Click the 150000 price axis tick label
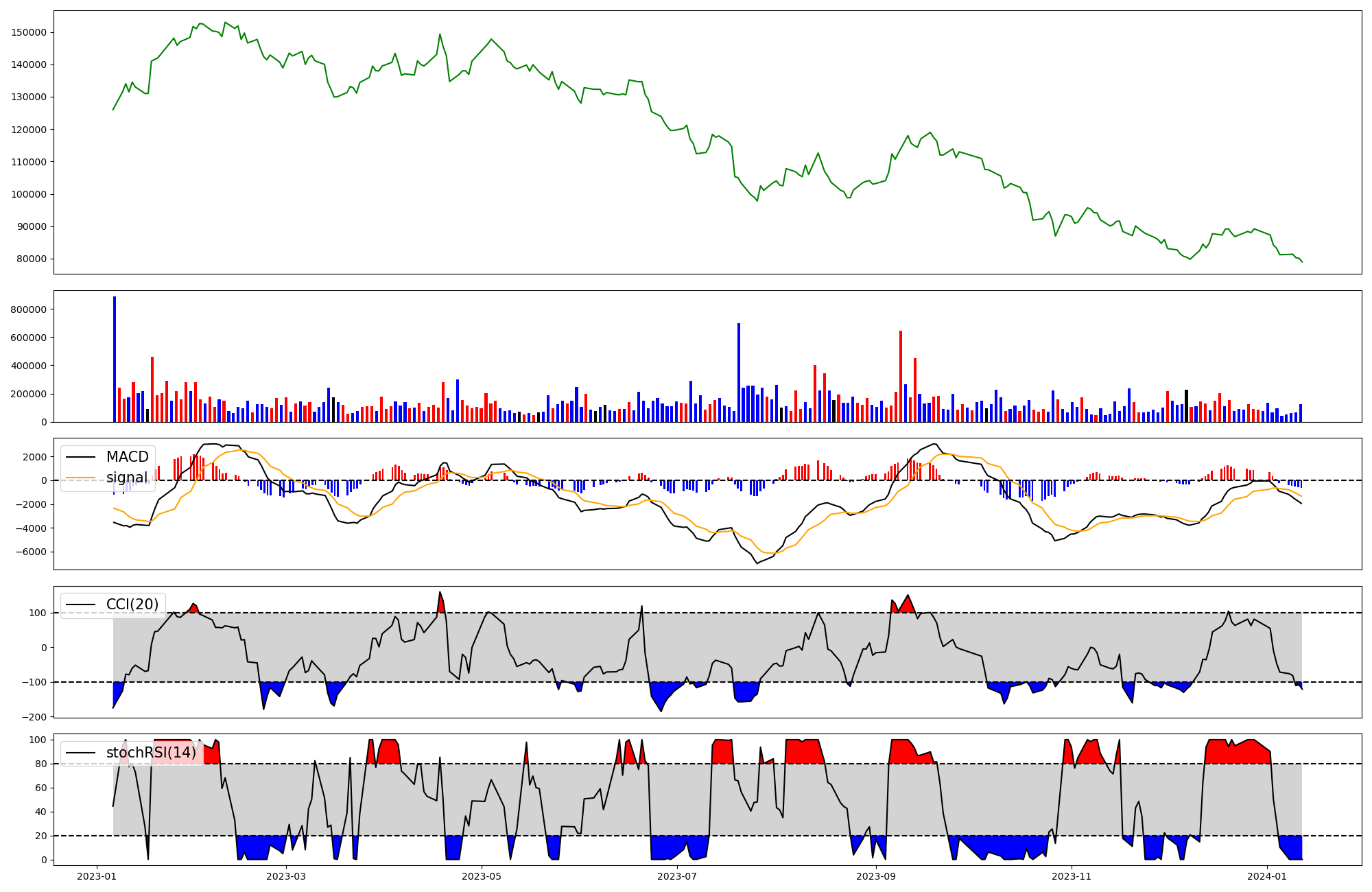Viewport: 1372px width, 892px height. coord(29,32)
